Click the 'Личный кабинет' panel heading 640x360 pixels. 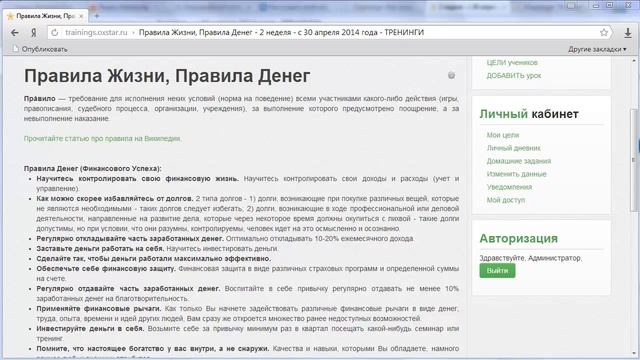coord(529,114)
